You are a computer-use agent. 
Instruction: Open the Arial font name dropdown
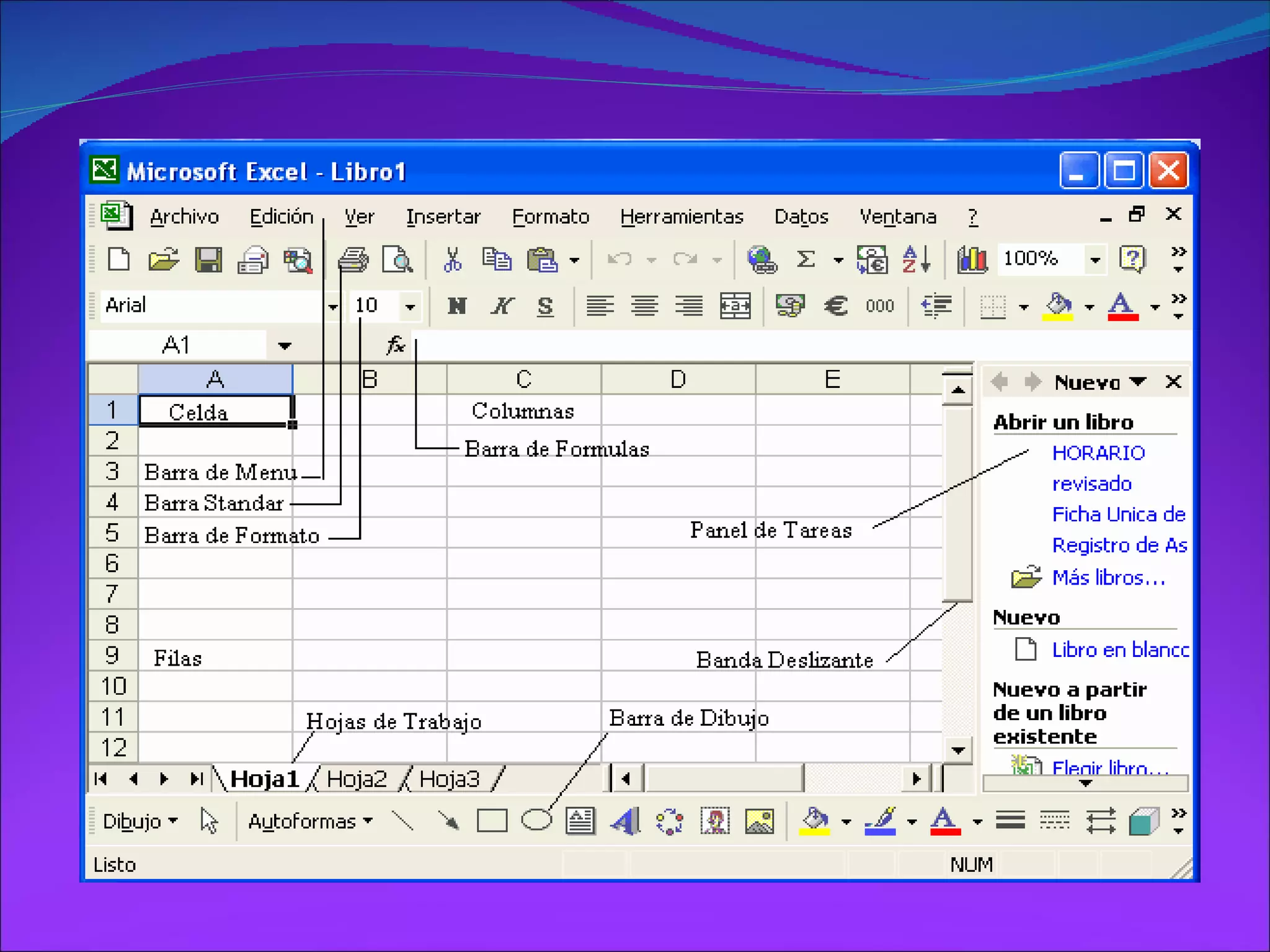pos(333,306)
